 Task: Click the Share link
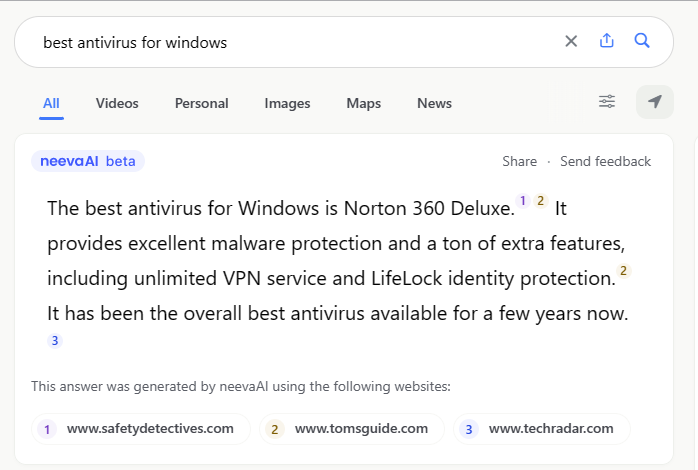519,161
